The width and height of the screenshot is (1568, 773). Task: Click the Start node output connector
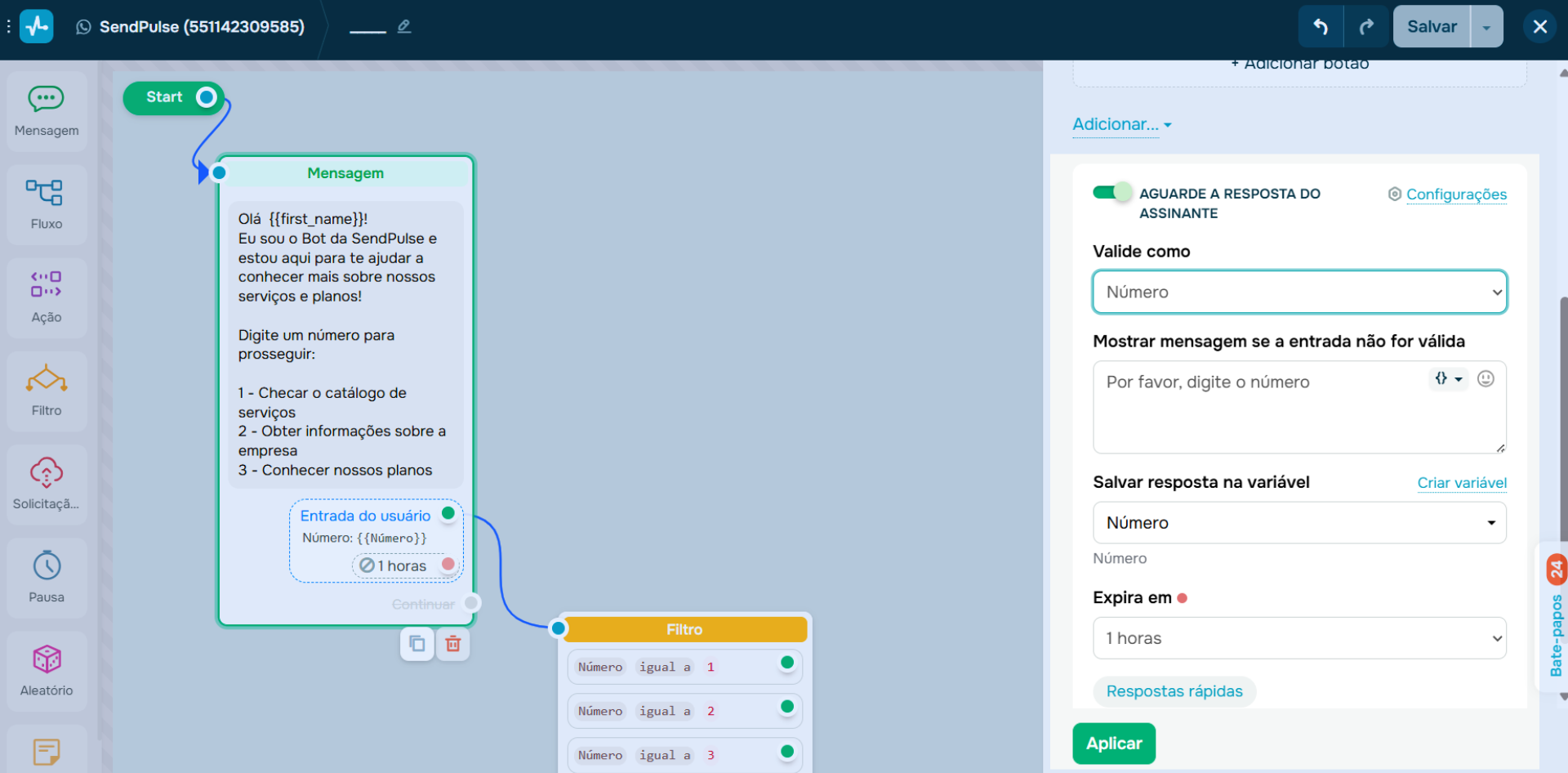[x=207, y=97]
